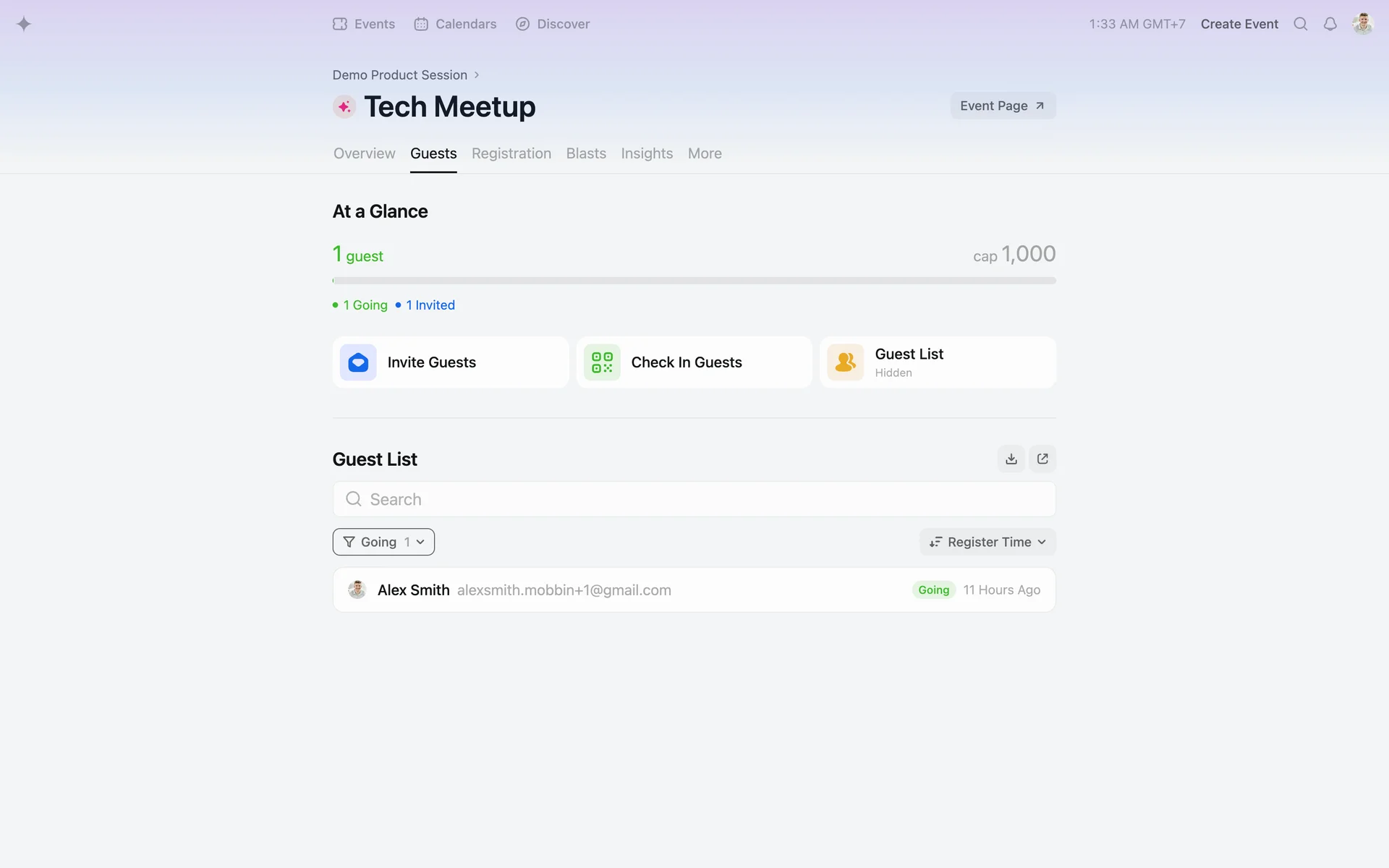This screenshot has width=1389, height=868.
Task: Expand the Register Time sort dropdown
Action: click(987, 542)
